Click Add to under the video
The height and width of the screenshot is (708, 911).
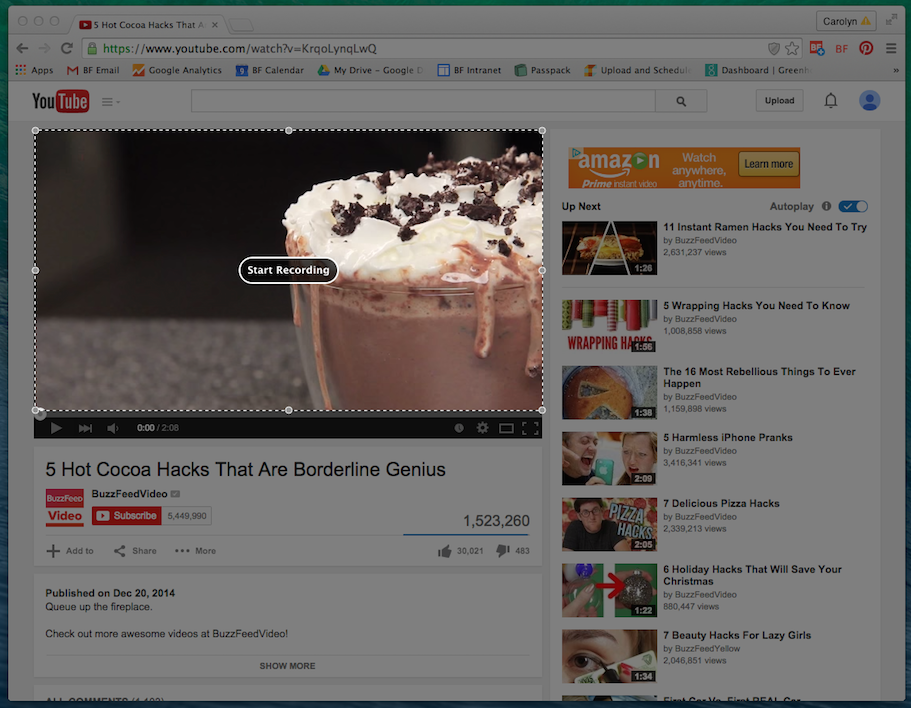pos(70,551)
